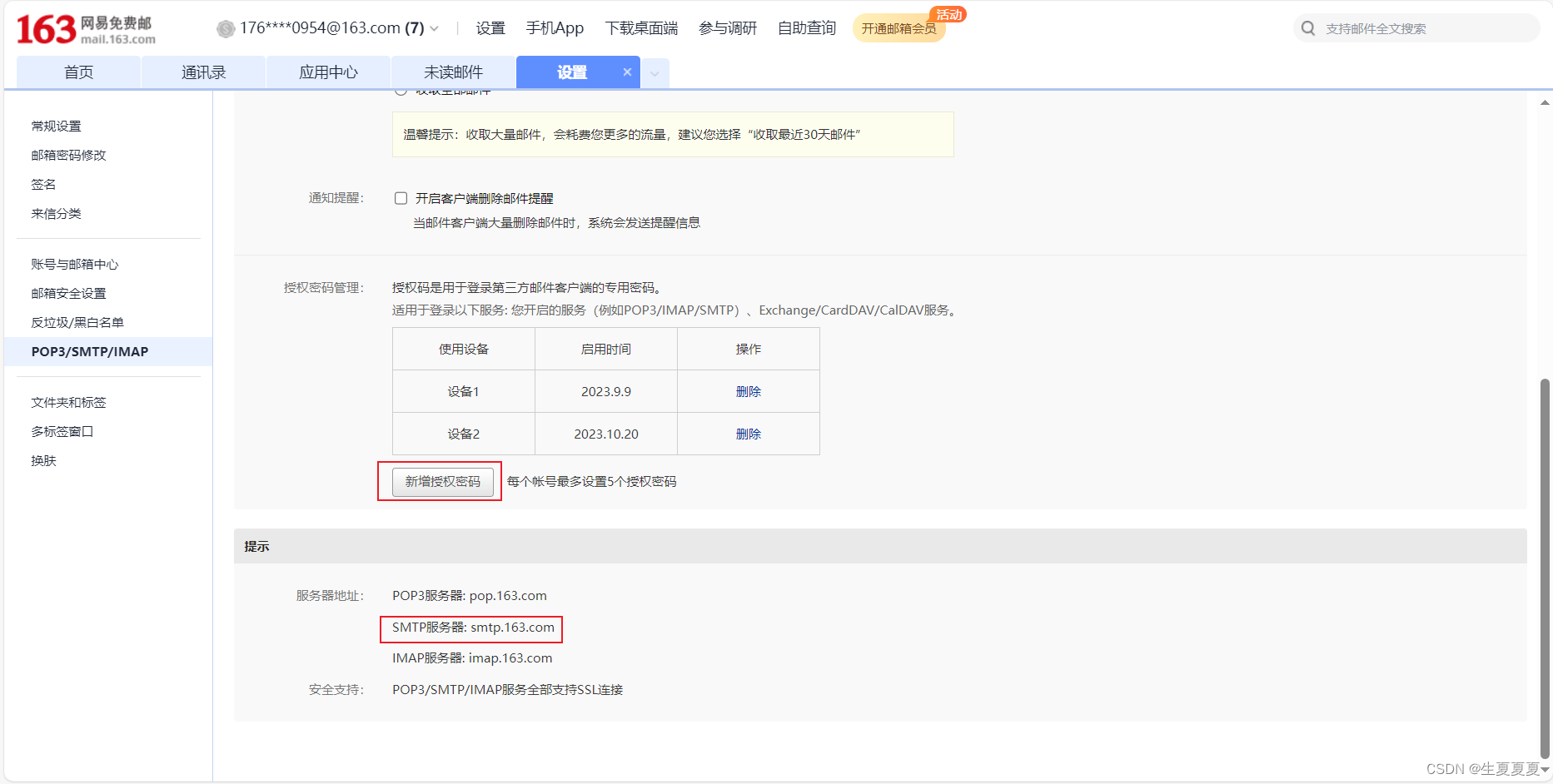The width and height of the screenshot is (1553, 784).
Task: Open the 参与调研 link
Action: tap(728, 28)
